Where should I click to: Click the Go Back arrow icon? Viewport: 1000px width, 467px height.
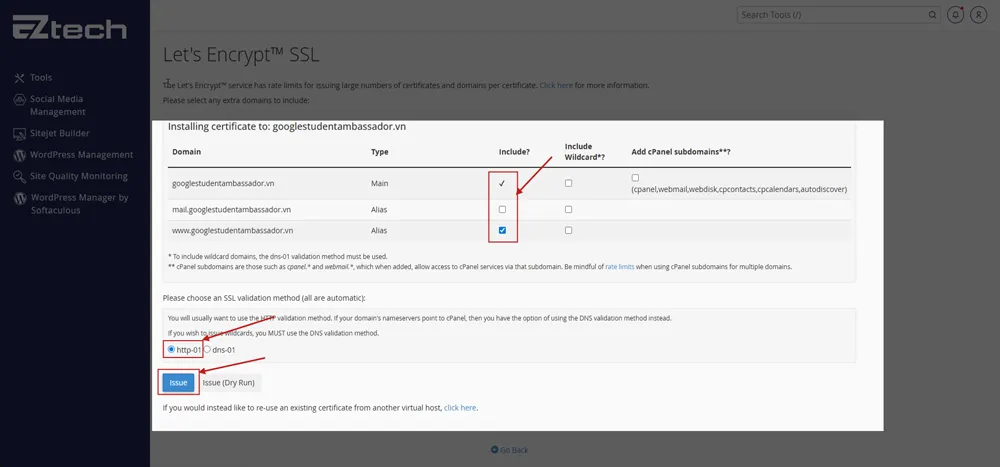[x=494, y=450]
